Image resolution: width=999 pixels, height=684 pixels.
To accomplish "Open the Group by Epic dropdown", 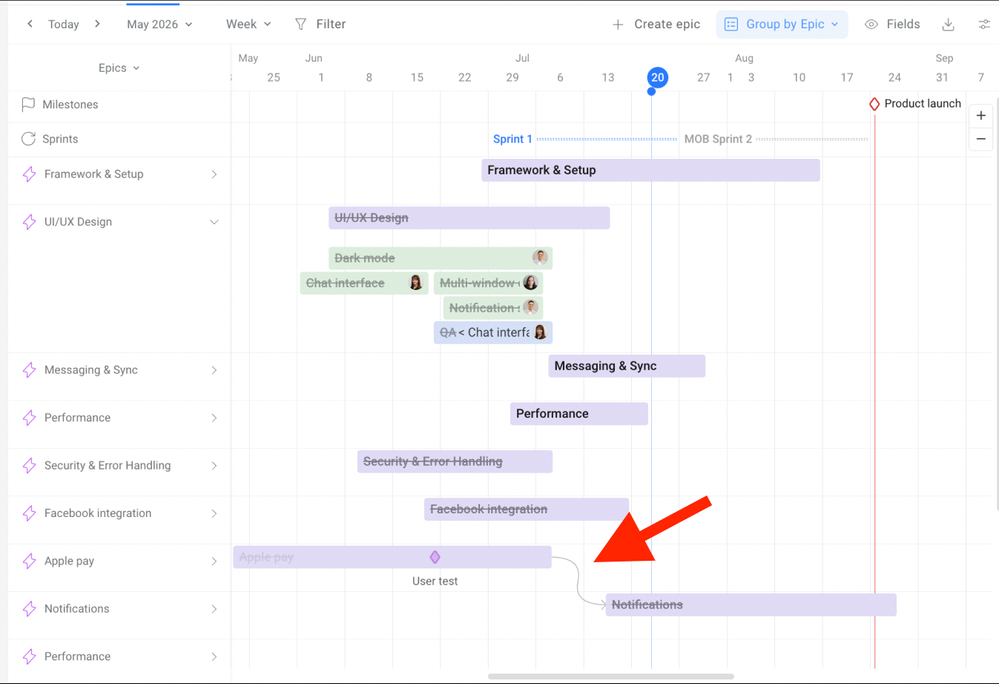I will (x=782, y=24).
